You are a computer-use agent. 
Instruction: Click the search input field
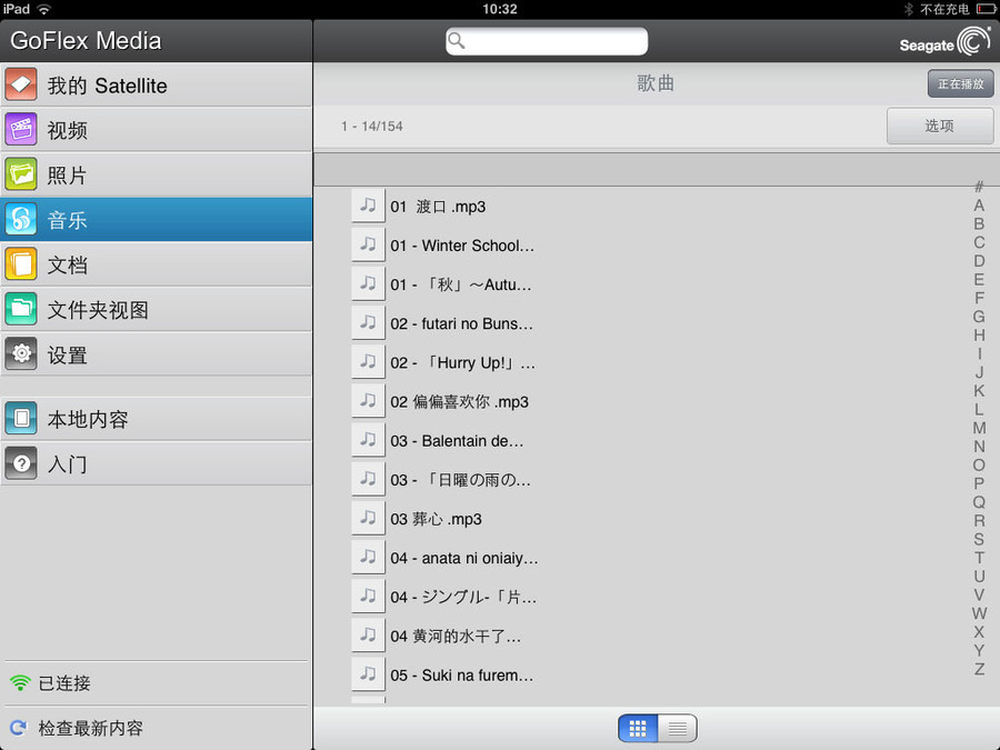tap(547, 41)
